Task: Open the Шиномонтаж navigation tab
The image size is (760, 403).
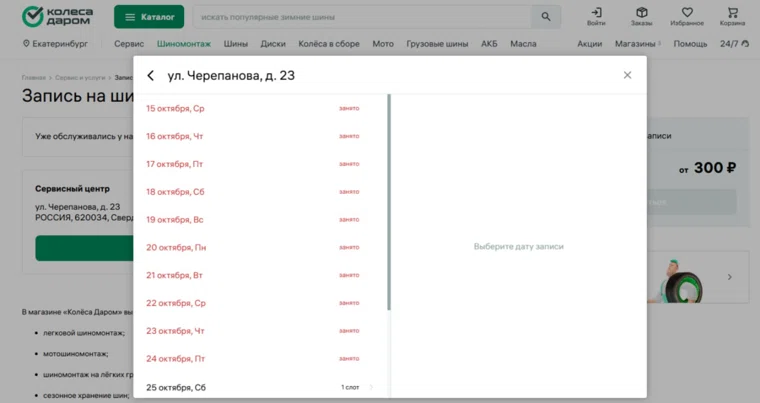Action: (x=184, y=44)
